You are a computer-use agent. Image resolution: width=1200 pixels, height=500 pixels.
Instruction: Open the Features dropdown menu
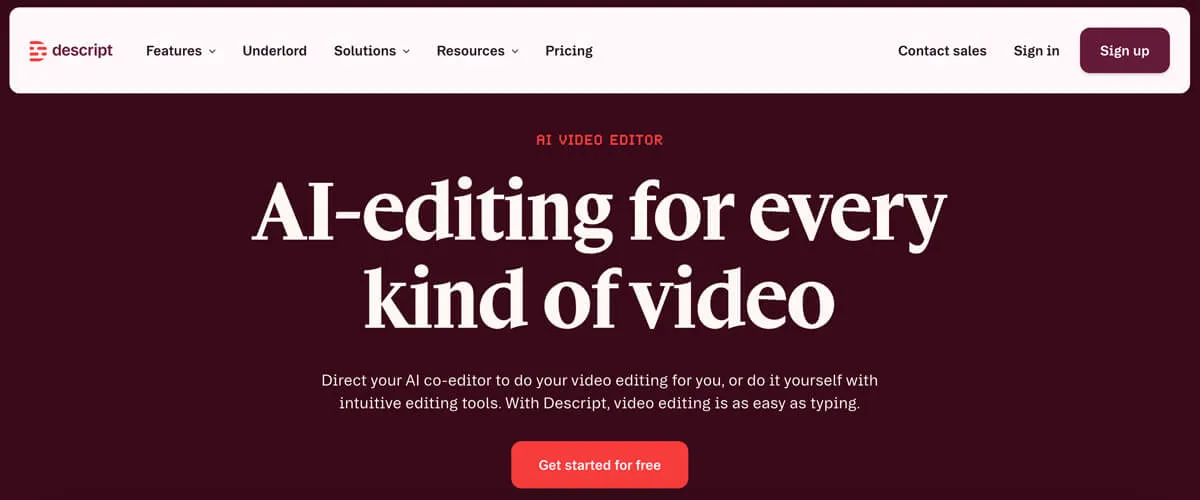point(180,51)
